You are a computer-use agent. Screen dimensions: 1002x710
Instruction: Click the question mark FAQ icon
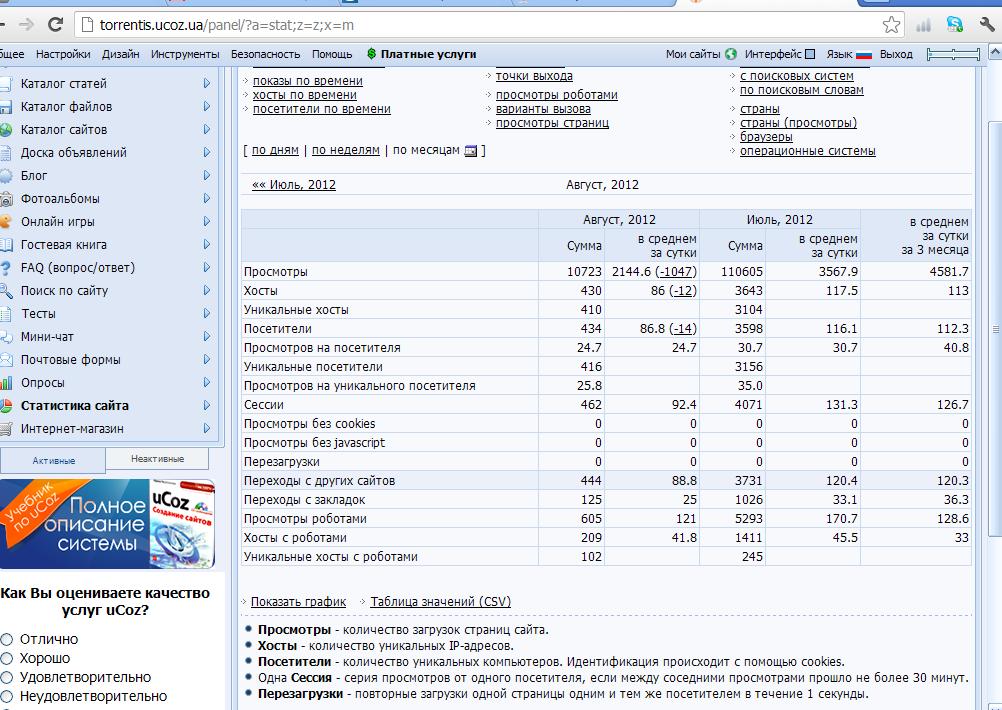pos(7,268)
